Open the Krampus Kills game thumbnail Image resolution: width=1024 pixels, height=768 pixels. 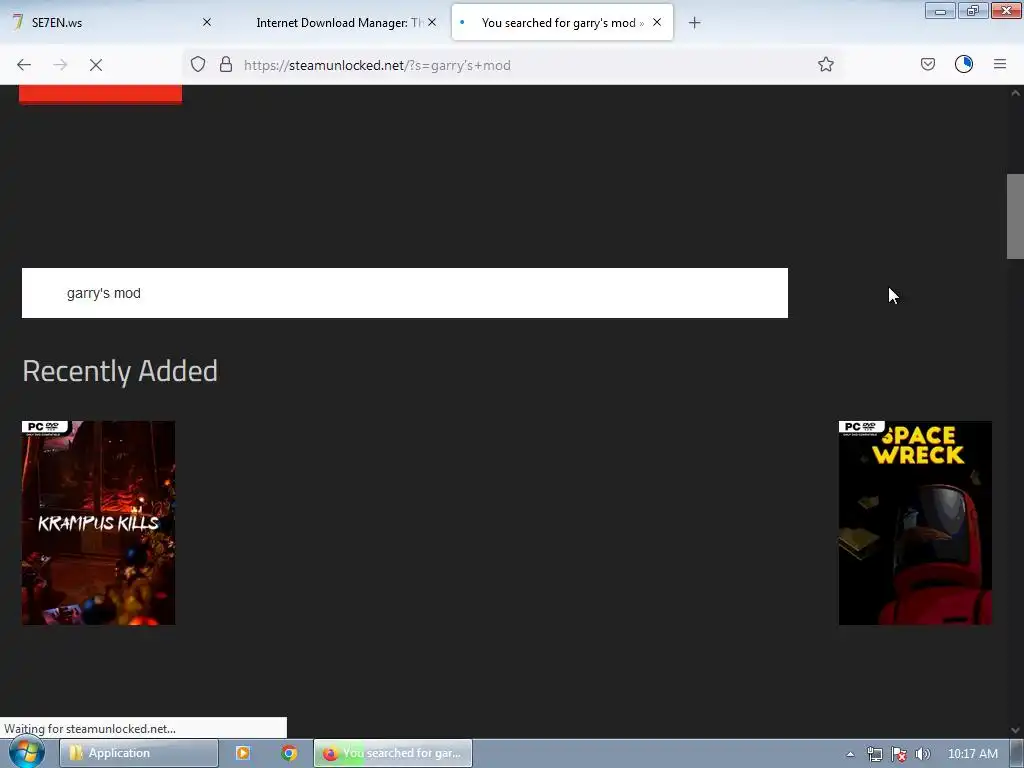pyautogui.click(x=99, y=523)
